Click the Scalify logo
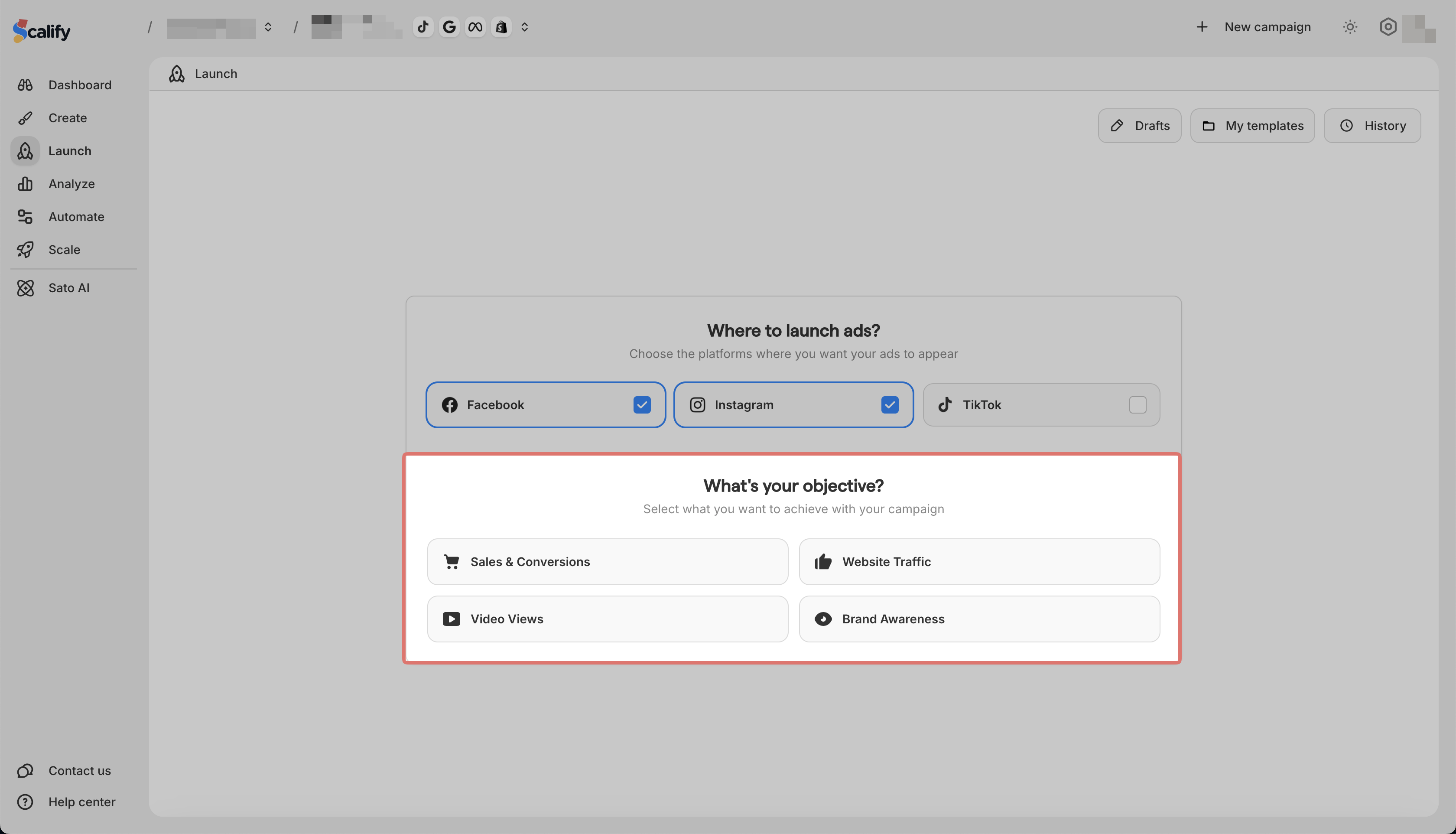 [42, 30]
